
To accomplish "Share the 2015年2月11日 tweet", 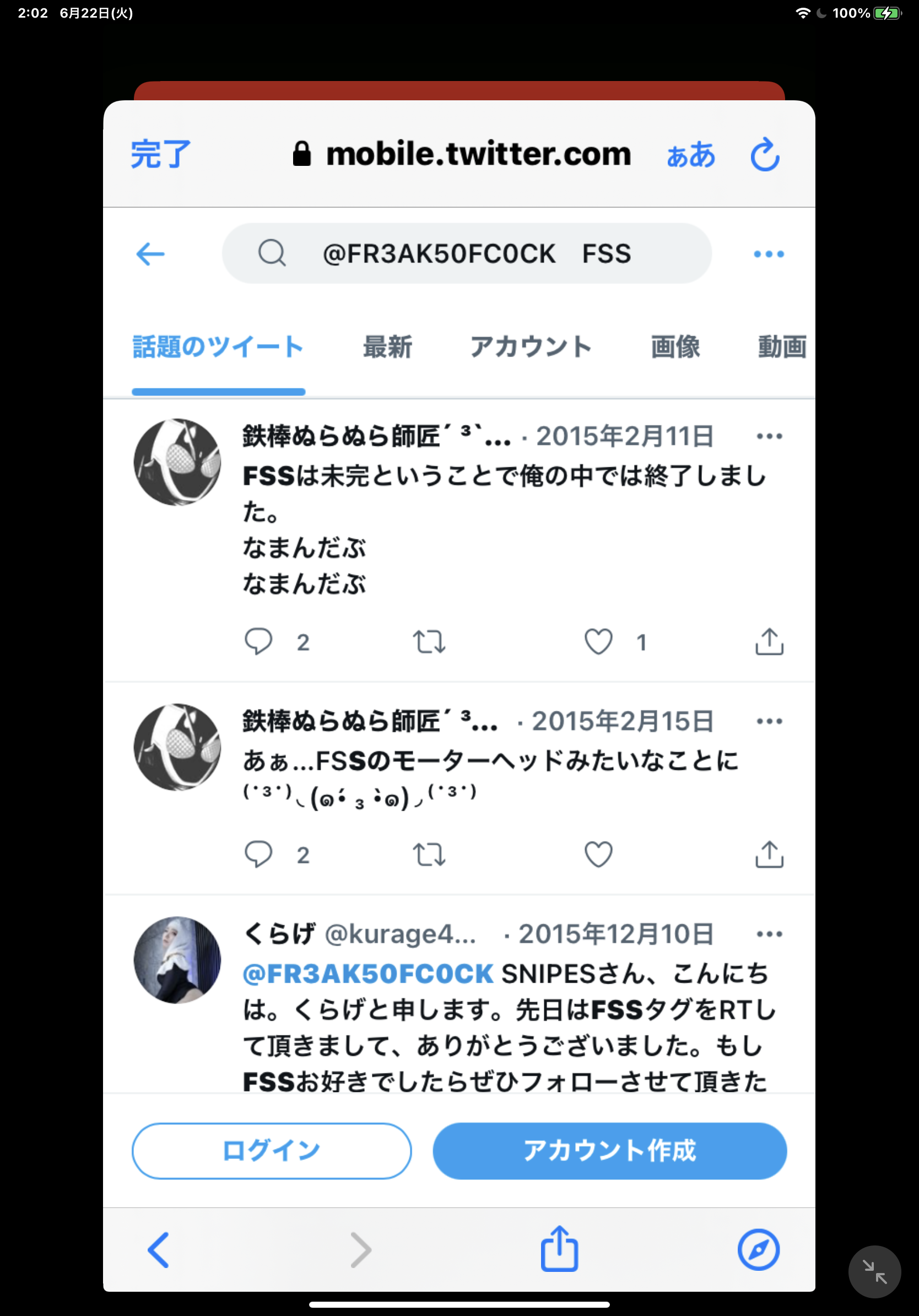I will 770,641.
